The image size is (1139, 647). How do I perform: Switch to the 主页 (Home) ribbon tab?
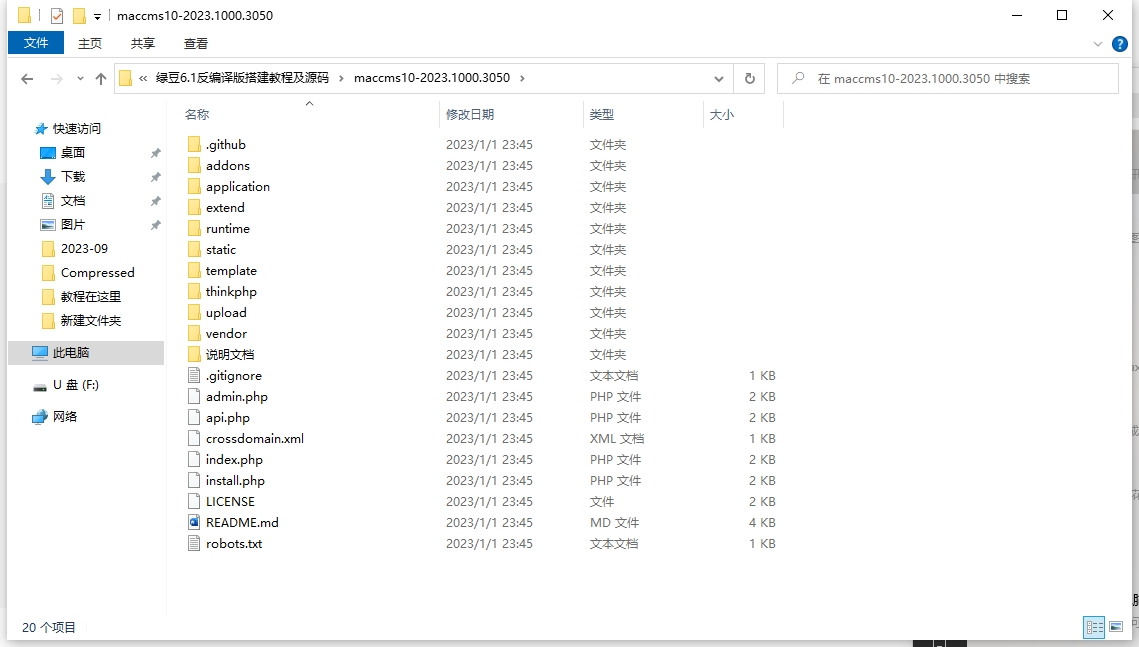[90, 44]
